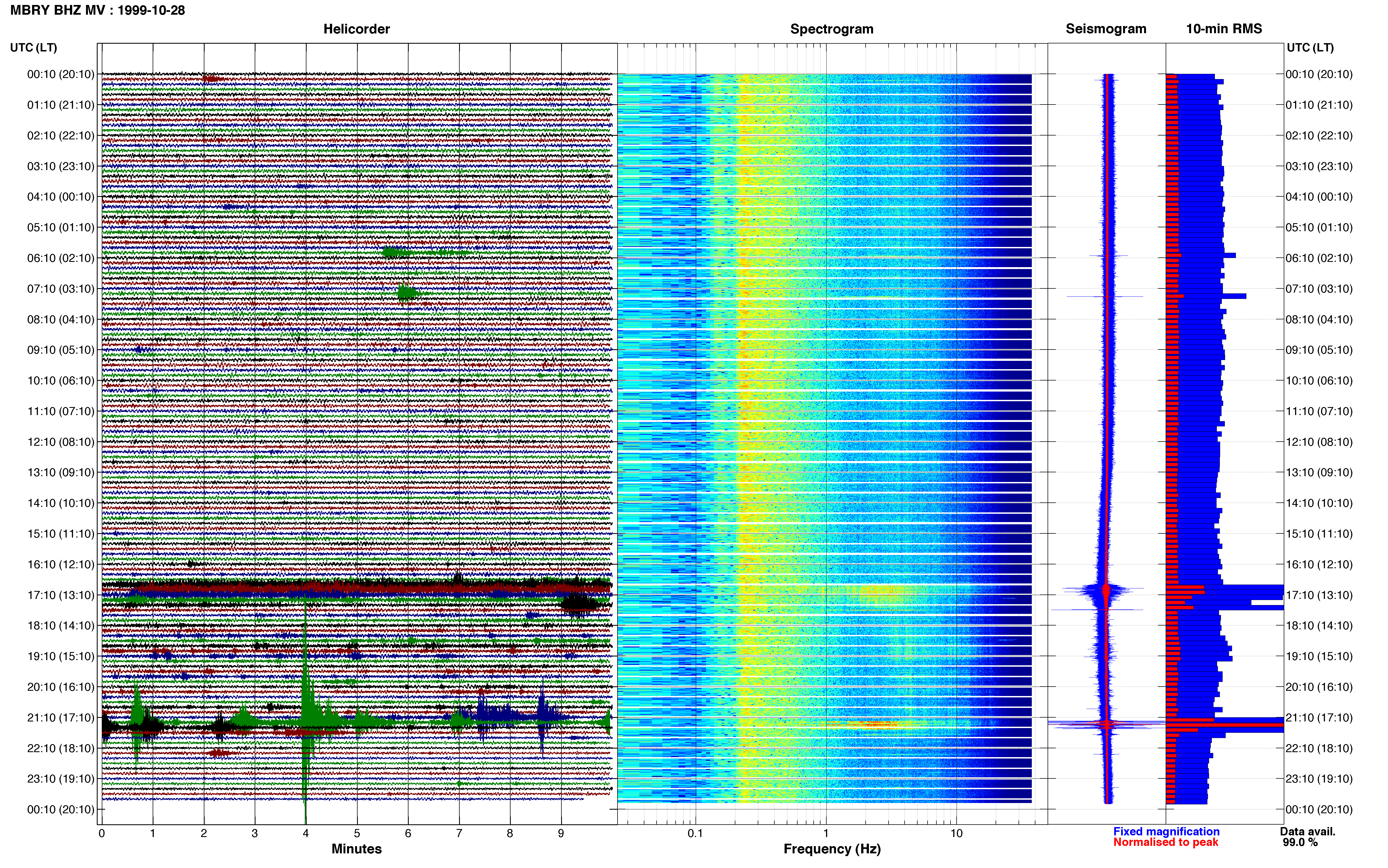Click the 12:10 (08:10) label on the left axis
The height and width of the screenshot is (868, 1388).
[61, 442]
